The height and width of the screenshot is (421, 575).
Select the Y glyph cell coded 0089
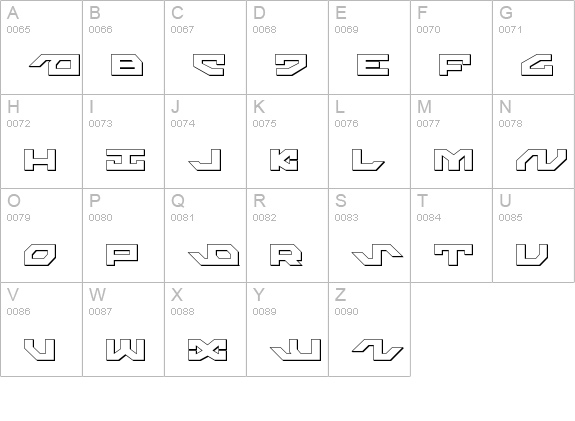tap(288, 329)
